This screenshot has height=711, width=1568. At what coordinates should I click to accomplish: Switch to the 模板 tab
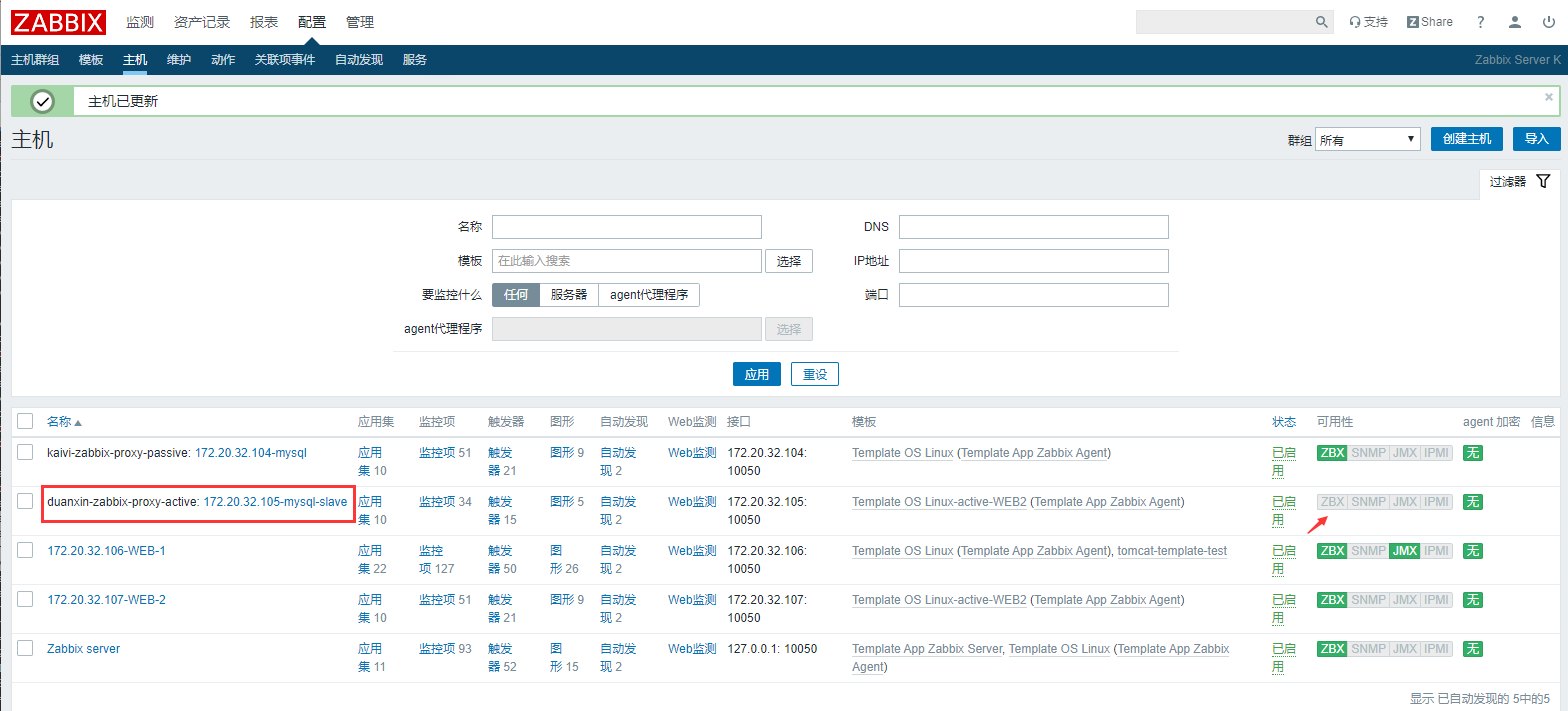tap(91, 60)
